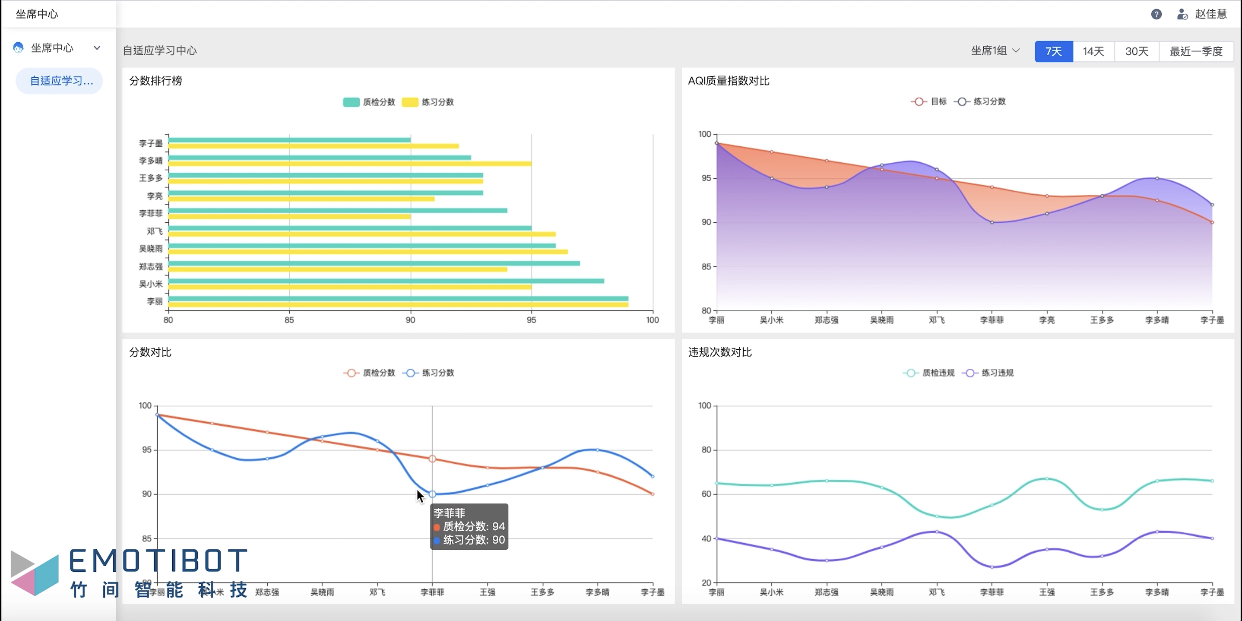This screenshot has height=621, width=1242.
Task: Click the 质检违规 legend marker icon
Action: pos(910,373)
